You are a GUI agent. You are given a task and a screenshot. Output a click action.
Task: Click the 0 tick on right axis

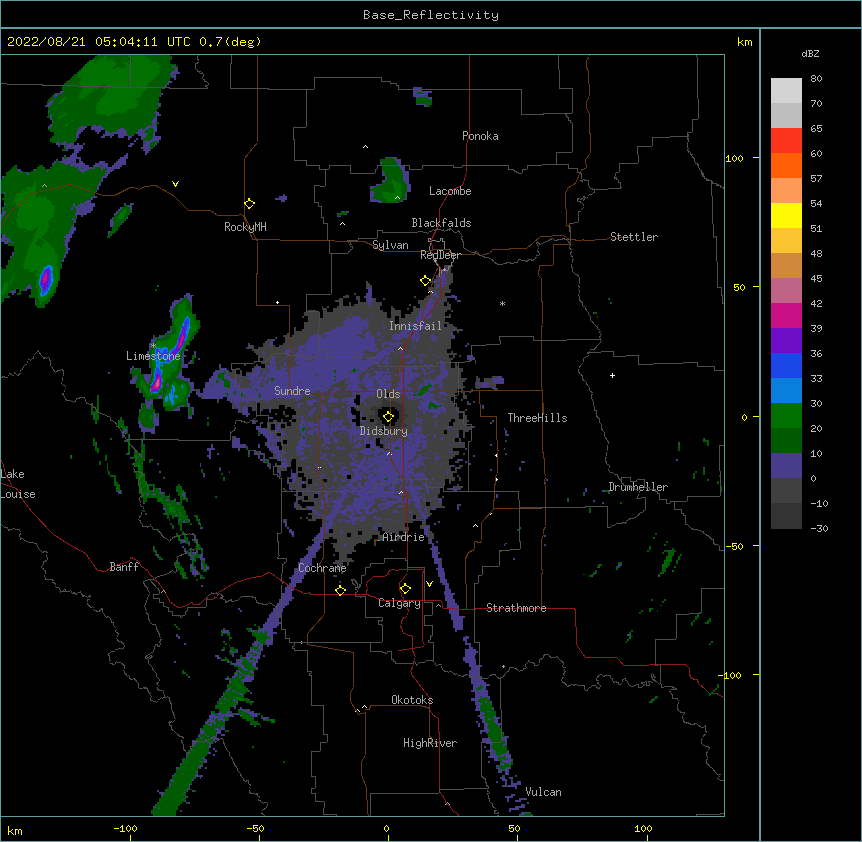[x=744, y=418]
